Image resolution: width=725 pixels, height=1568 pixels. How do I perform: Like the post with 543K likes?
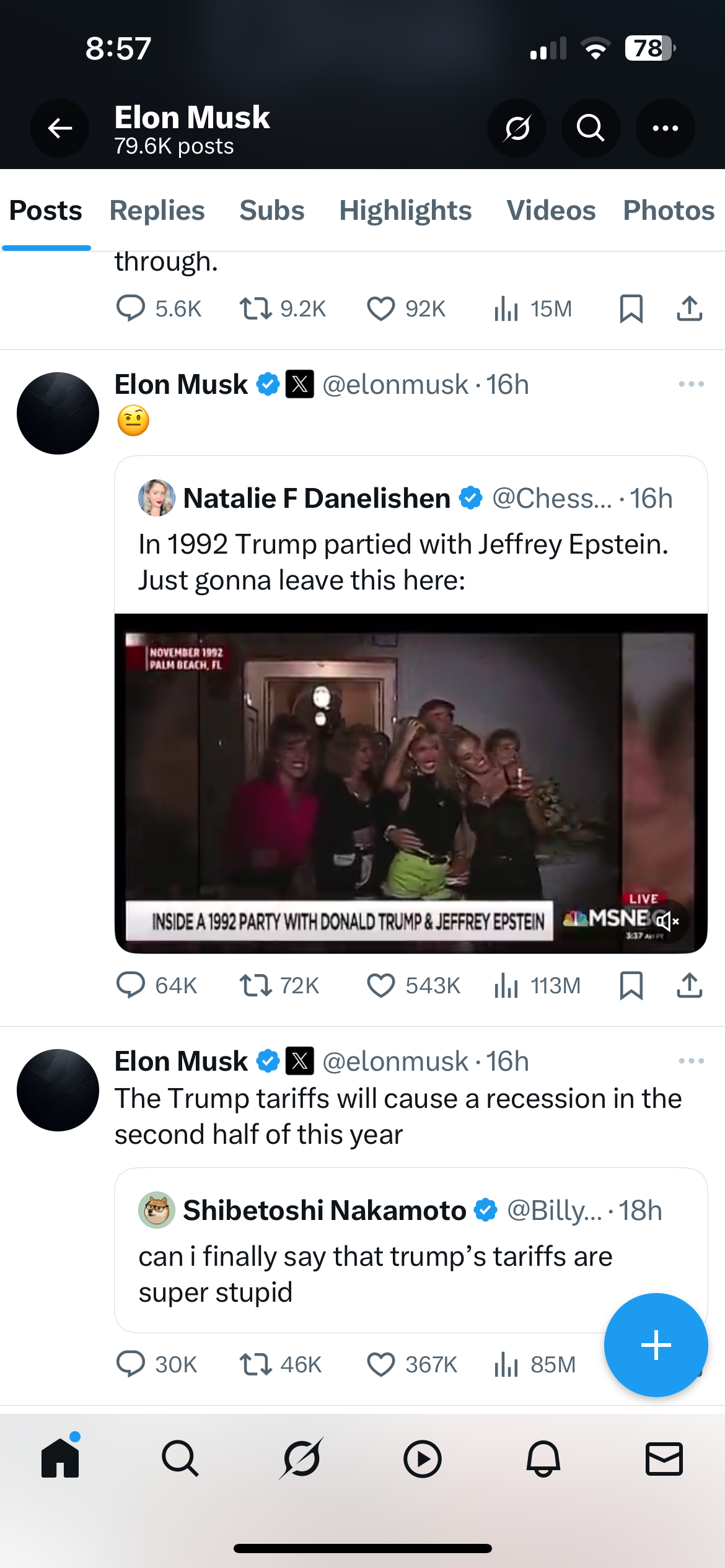[380, 985]
